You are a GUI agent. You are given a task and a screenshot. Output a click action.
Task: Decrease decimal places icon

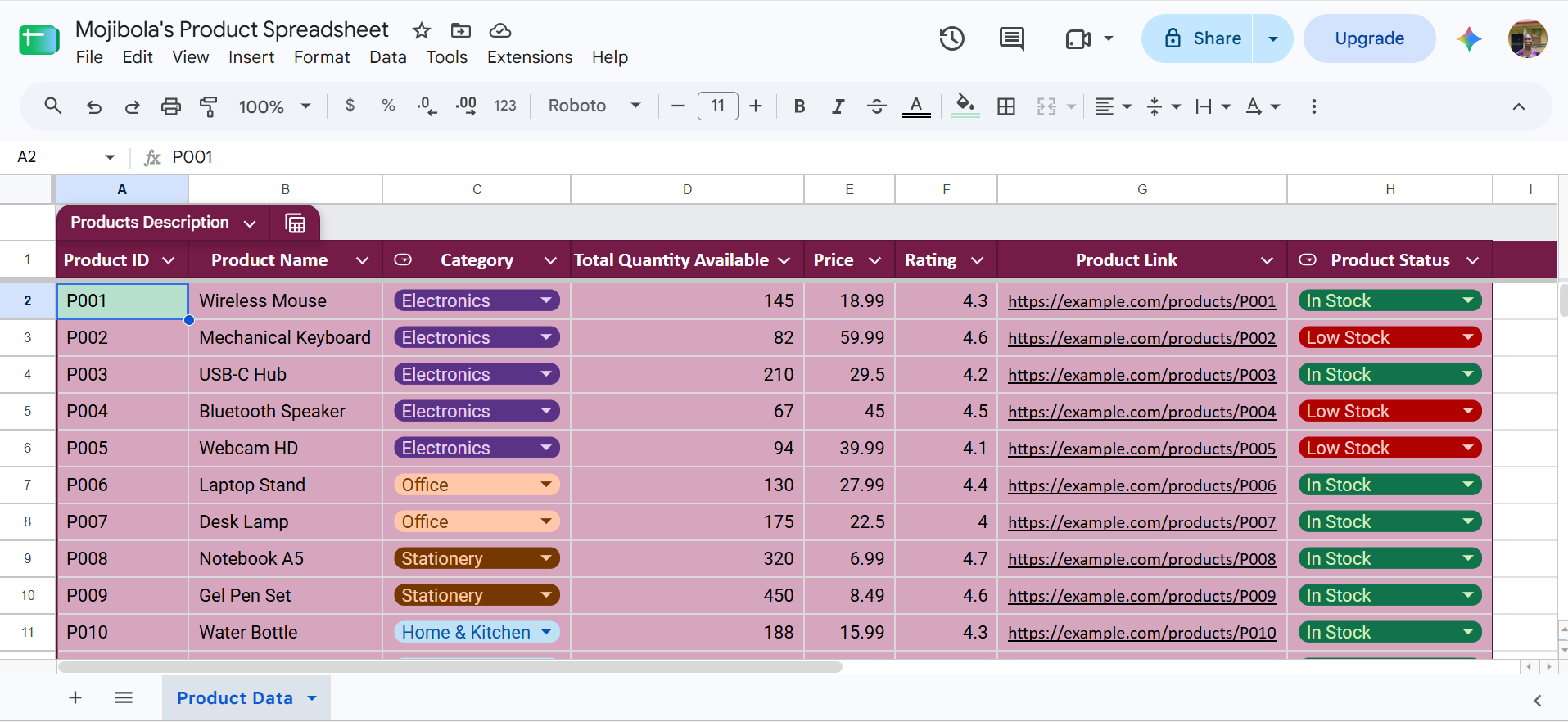coord(427,106)
